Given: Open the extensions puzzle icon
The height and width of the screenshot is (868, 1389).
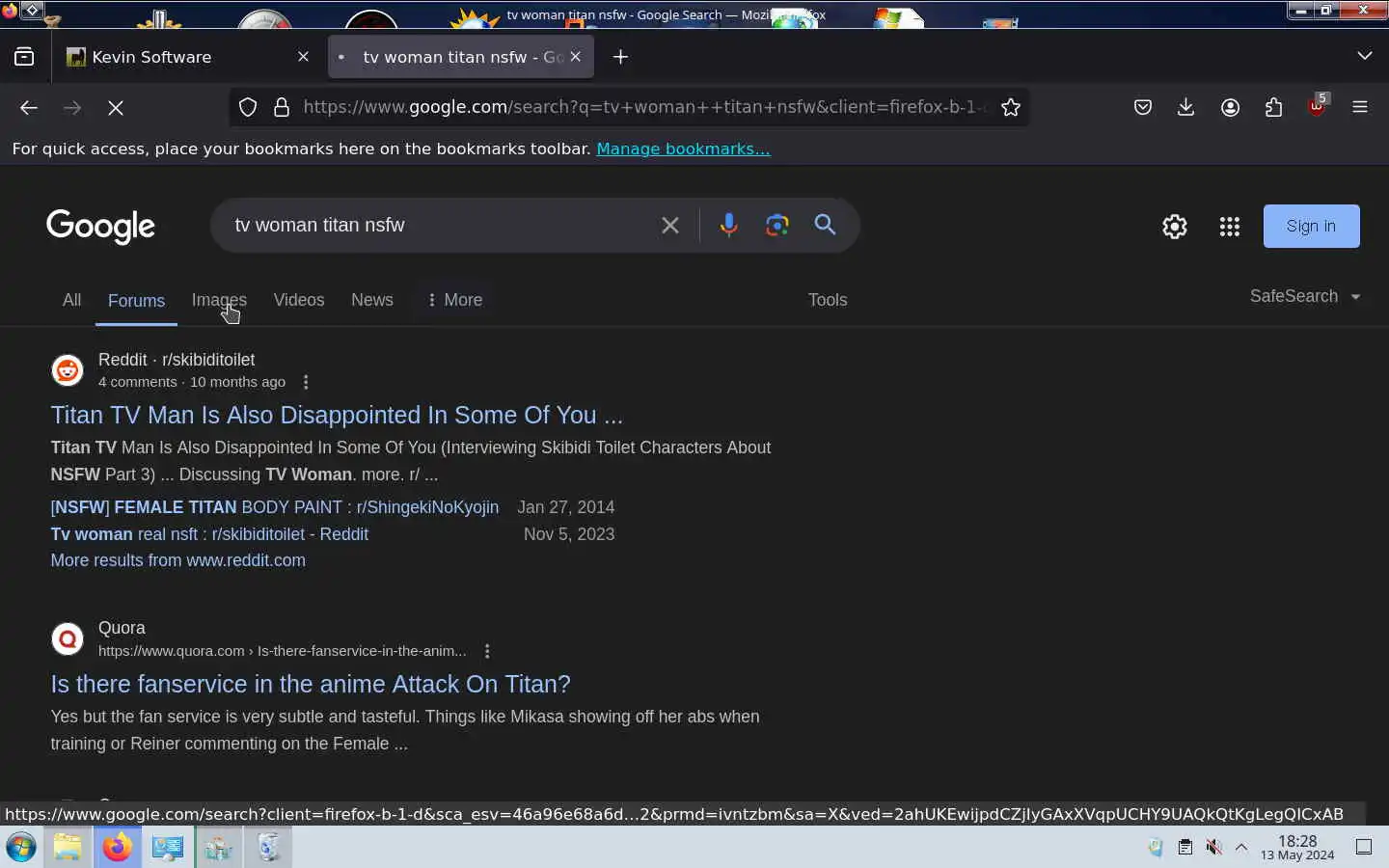Looking at the screenshot, I should [x=1273, y=107].
